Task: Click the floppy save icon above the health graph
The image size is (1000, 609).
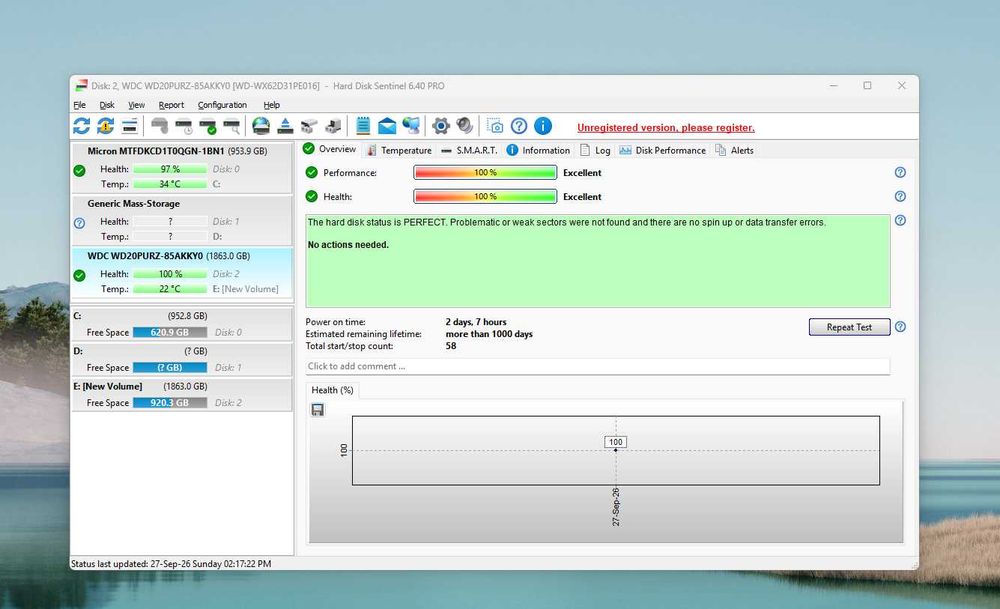Action: (318, 409)
